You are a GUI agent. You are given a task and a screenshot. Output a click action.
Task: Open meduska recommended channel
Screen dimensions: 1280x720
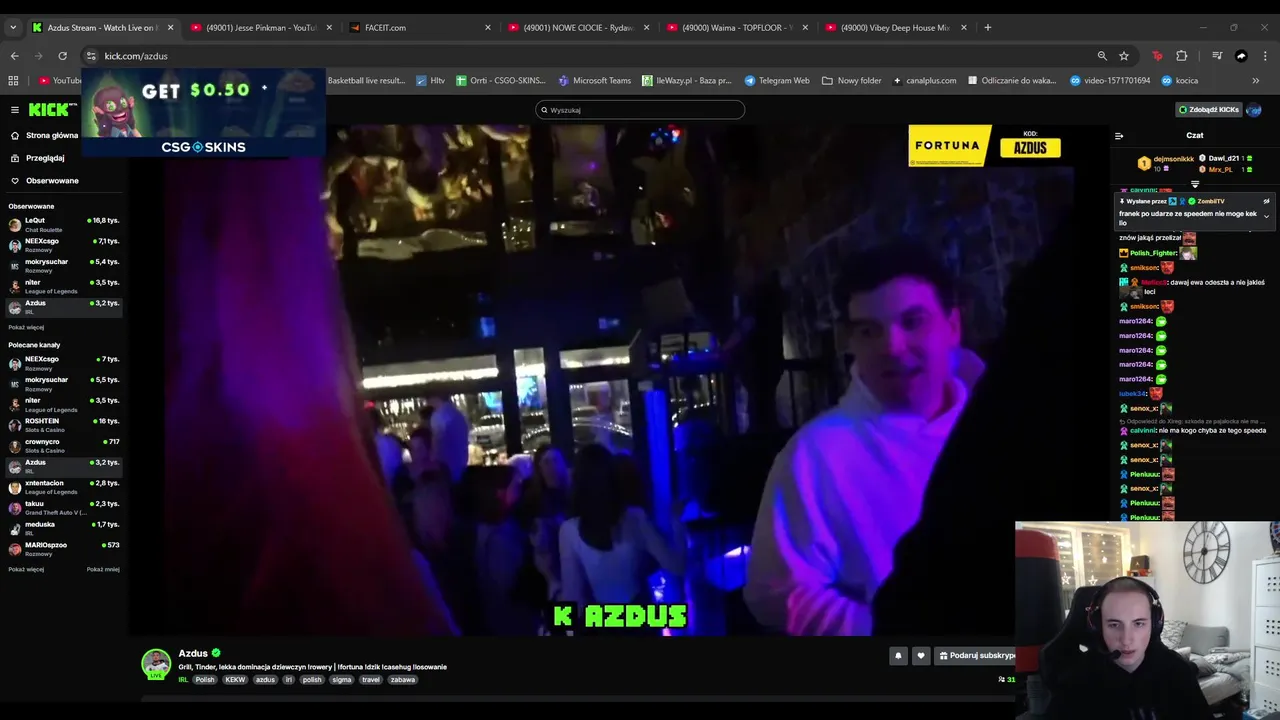pyautogui.click(x=63, y=528)
